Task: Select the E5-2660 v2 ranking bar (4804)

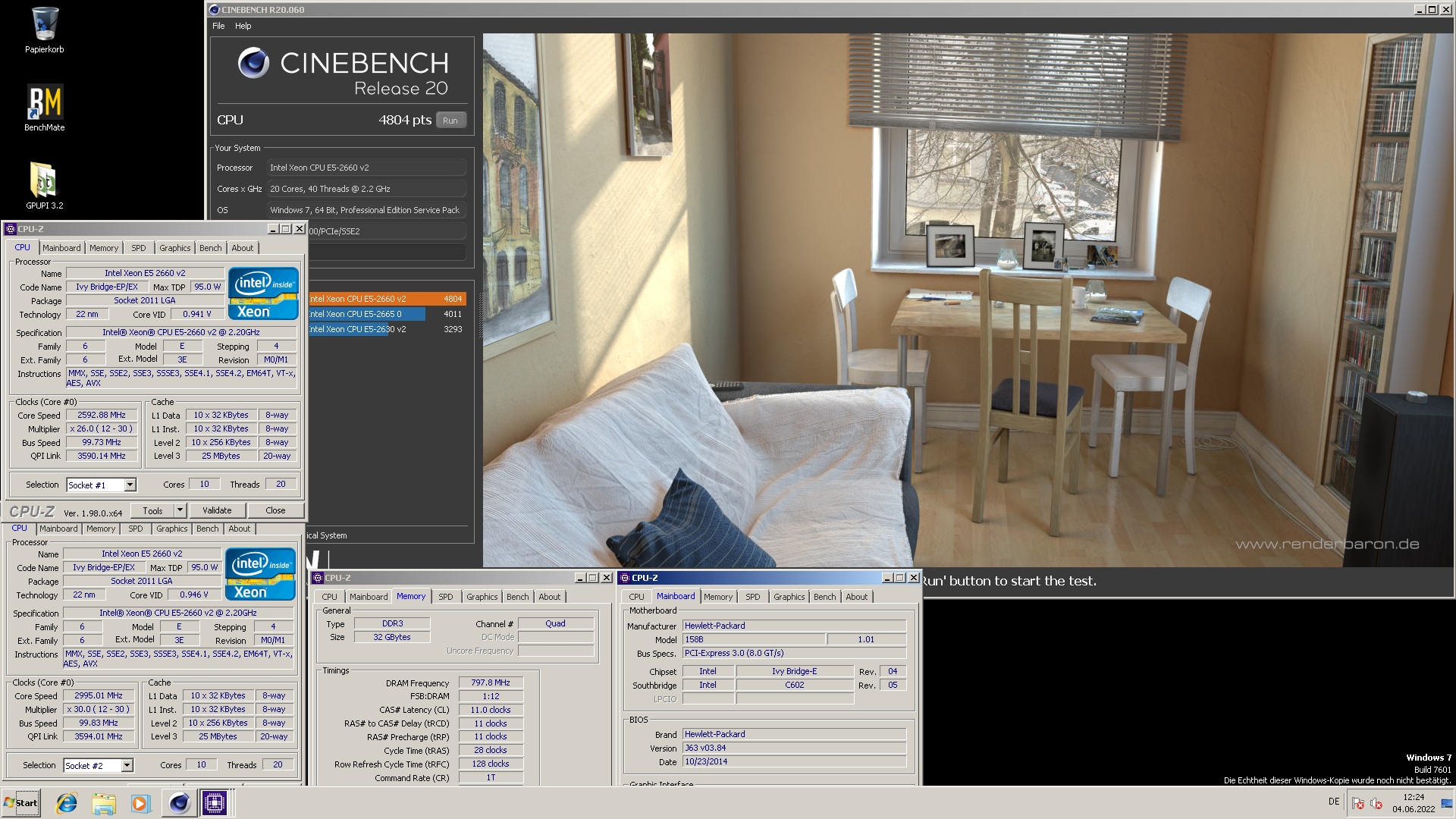Action: click(x=388, y=299)
